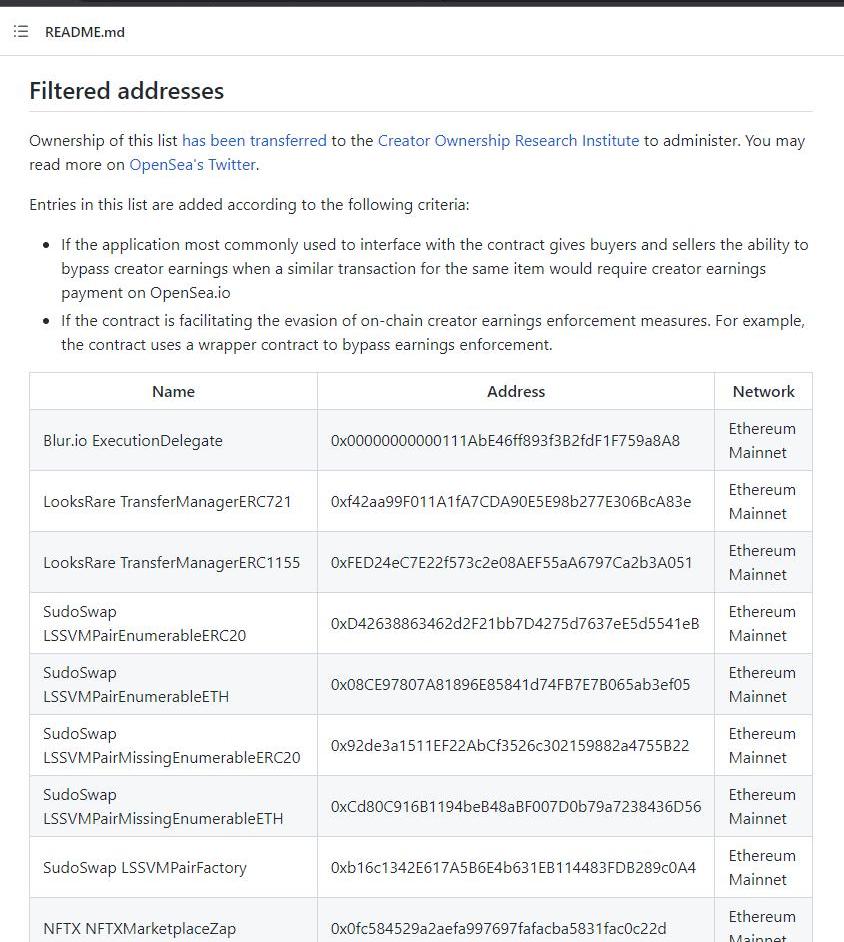The width and height of the screenshot is (844, 942).
Task: Open the README table of contents icon
Action: pyautogui.click(x=21, y=32)
